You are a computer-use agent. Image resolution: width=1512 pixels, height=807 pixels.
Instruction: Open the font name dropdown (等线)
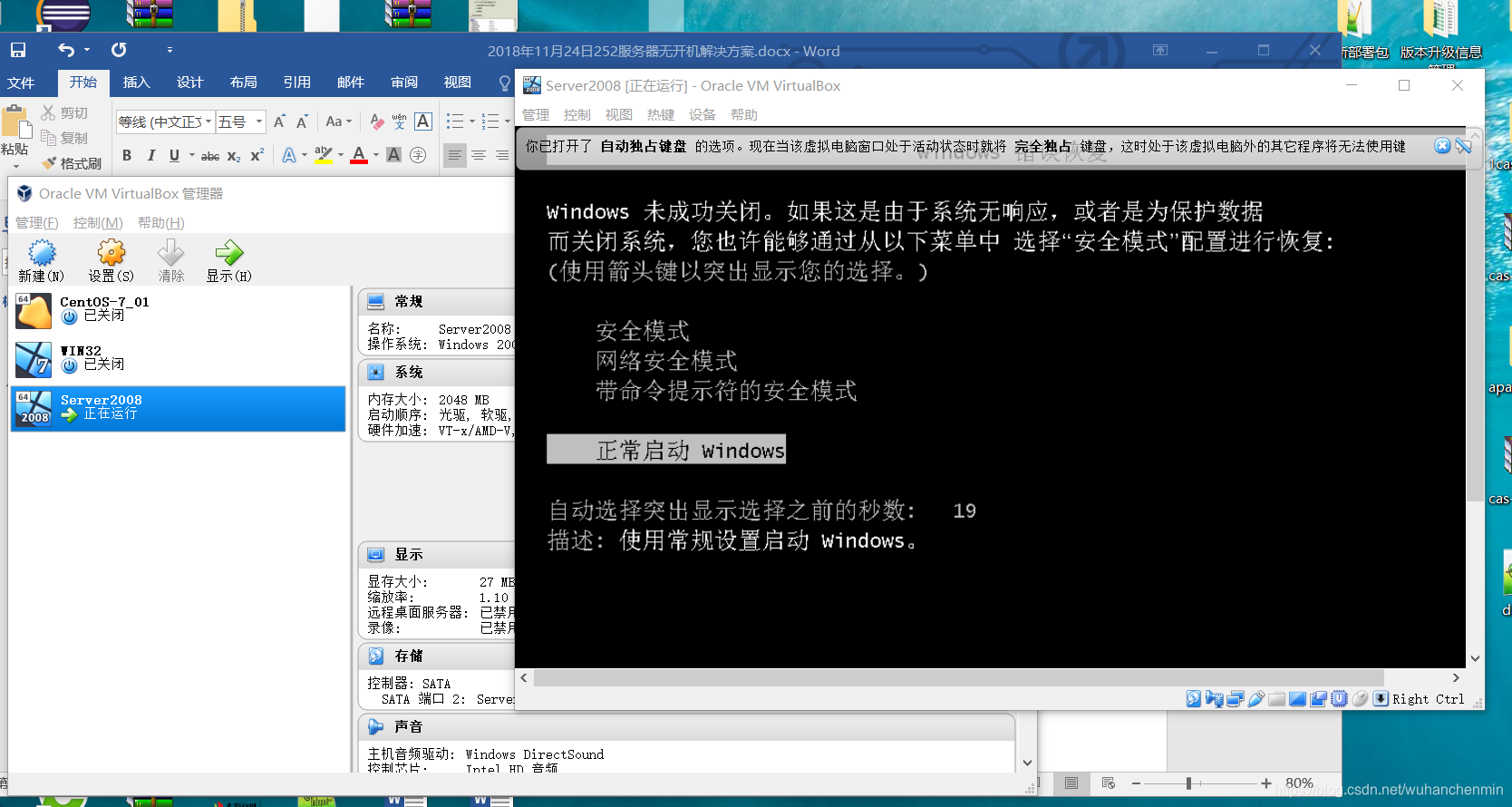pos(208,122)
